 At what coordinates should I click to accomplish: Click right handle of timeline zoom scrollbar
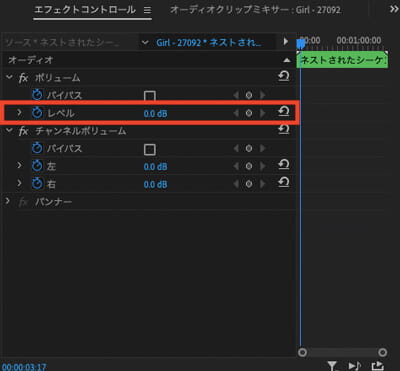tap(383, 353)
